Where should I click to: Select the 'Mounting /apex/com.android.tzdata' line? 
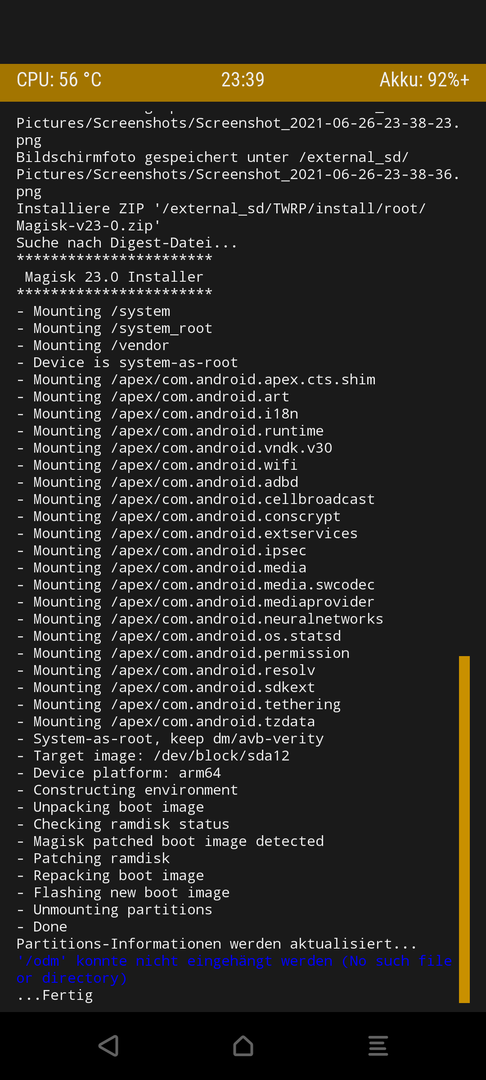pyautogui.click(x=166, y=721)
